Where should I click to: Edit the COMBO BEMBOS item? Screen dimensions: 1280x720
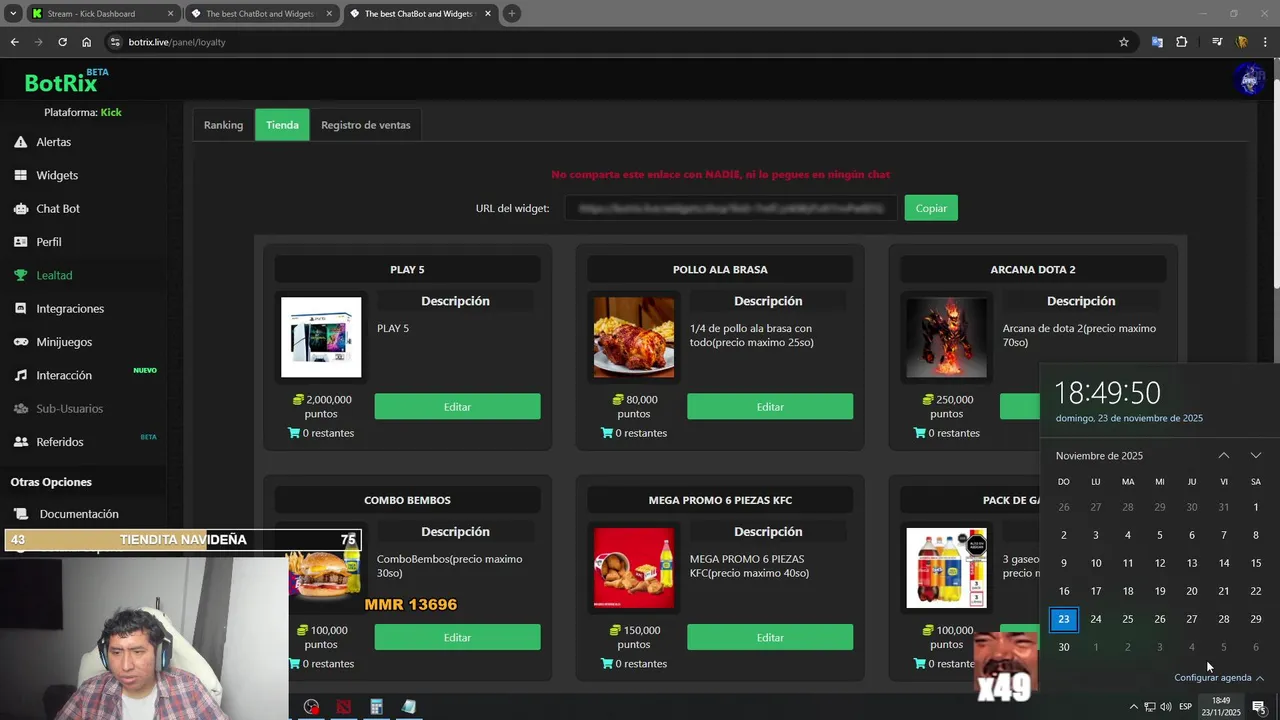(x=457, y=637)
